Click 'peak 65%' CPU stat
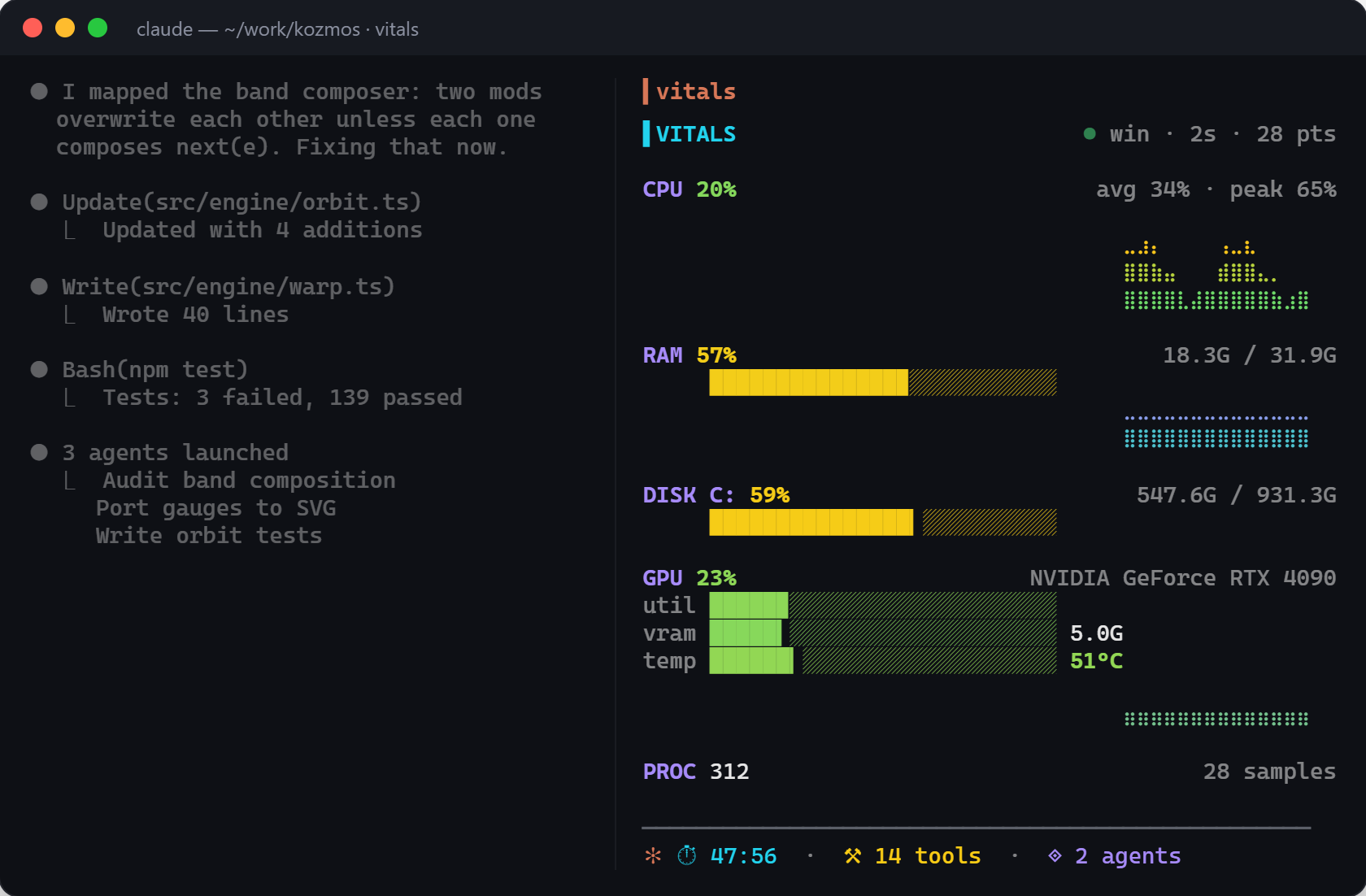 pos(1283,189)
